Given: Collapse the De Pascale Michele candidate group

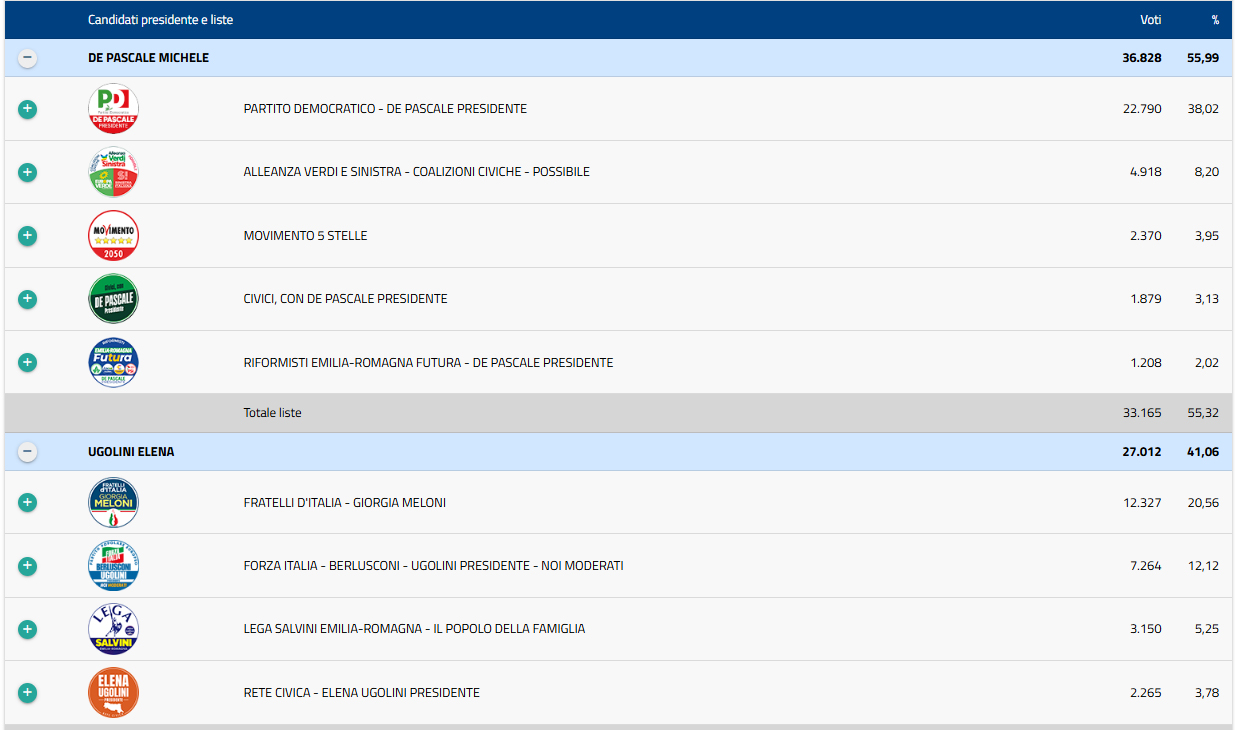Looking at the screenshot, I should click(x=28, y=58).
